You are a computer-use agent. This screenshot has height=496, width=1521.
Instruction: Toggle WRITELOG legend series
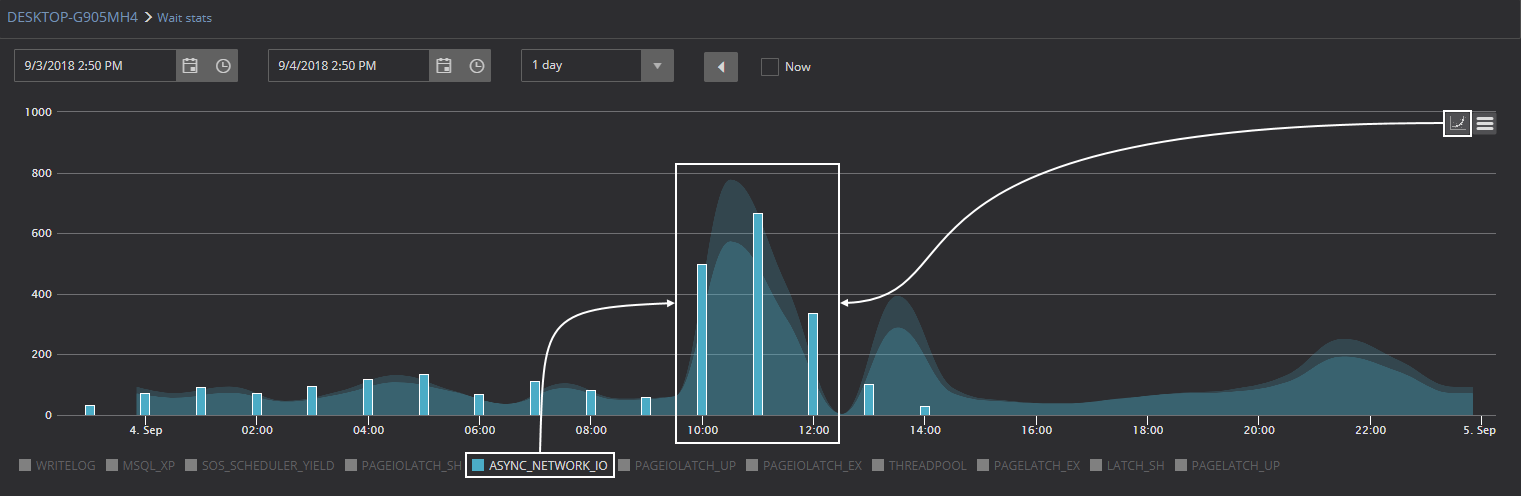[x=57, y=465]
